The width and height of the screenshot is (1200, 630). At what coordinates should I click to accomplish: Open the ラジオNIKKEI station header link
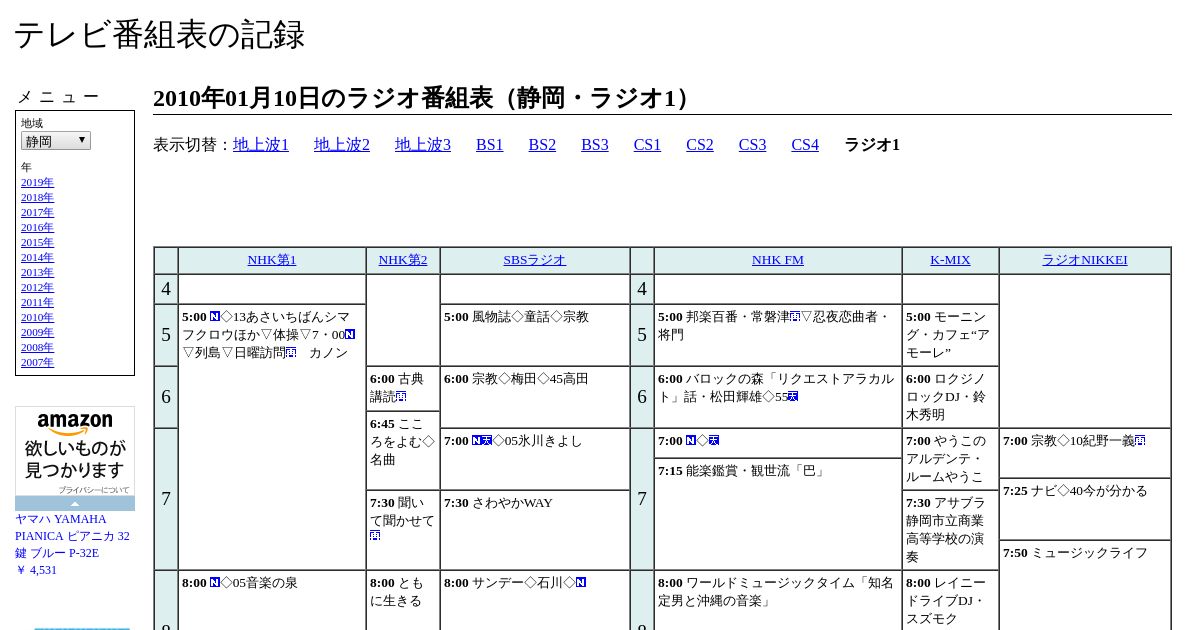click(x=1085, y=260)
